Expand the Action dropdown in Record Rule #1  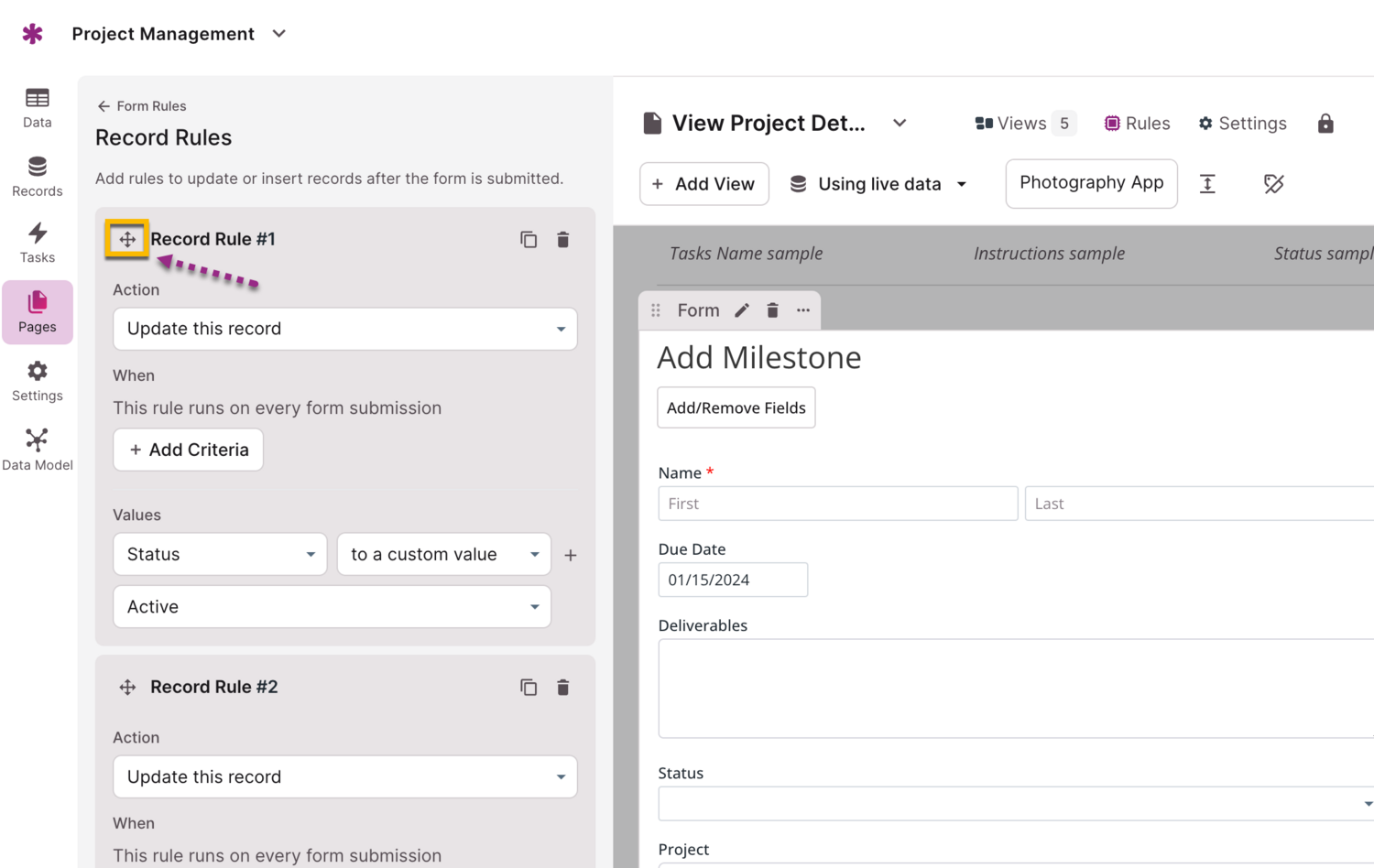click(x=344, y=329)
